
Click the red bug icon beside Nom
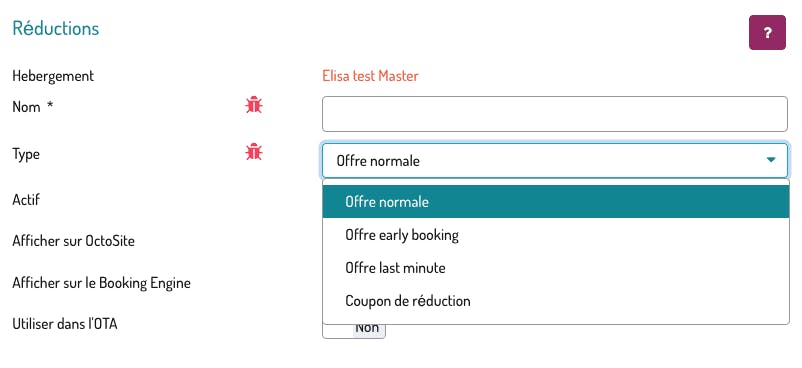[253, 105]
